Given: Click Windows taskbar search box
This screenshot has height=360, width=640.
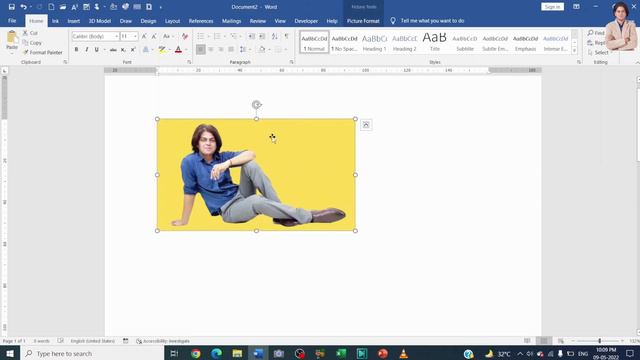Looking at the screenshot, I should click(92, 353).
